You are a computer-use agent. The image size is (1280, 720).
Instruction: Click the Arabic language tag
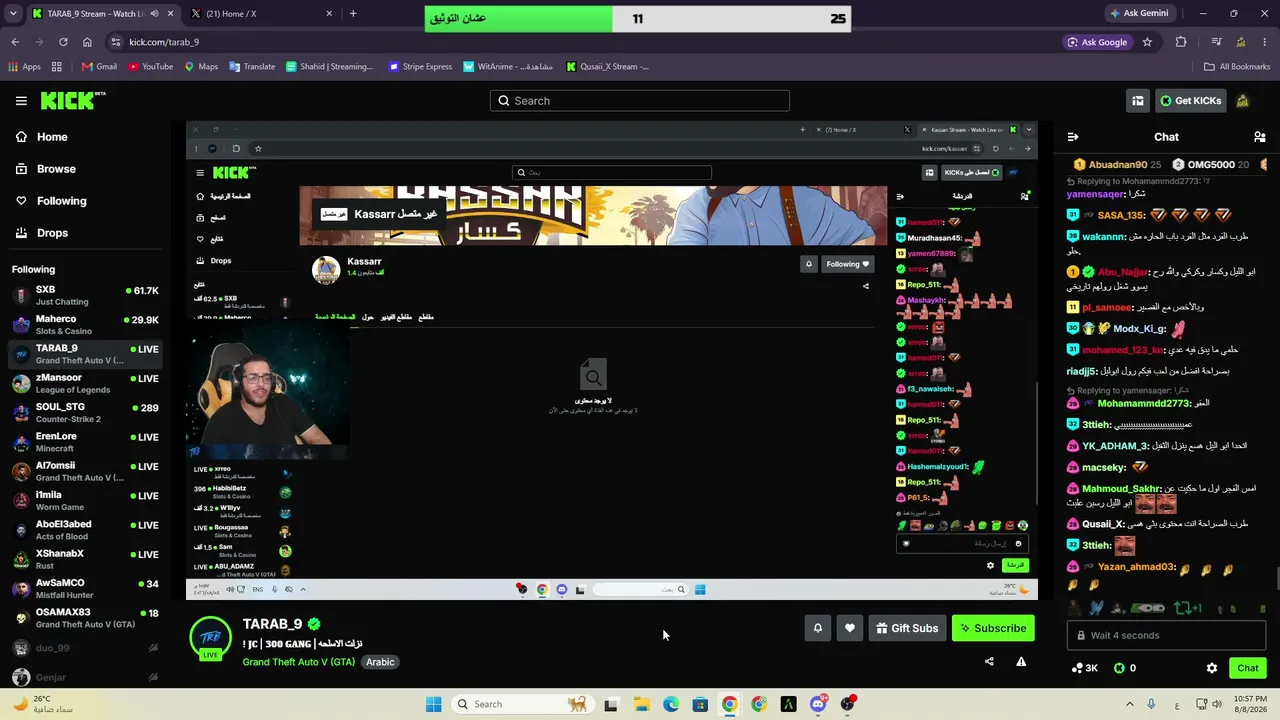click(380, 662)
